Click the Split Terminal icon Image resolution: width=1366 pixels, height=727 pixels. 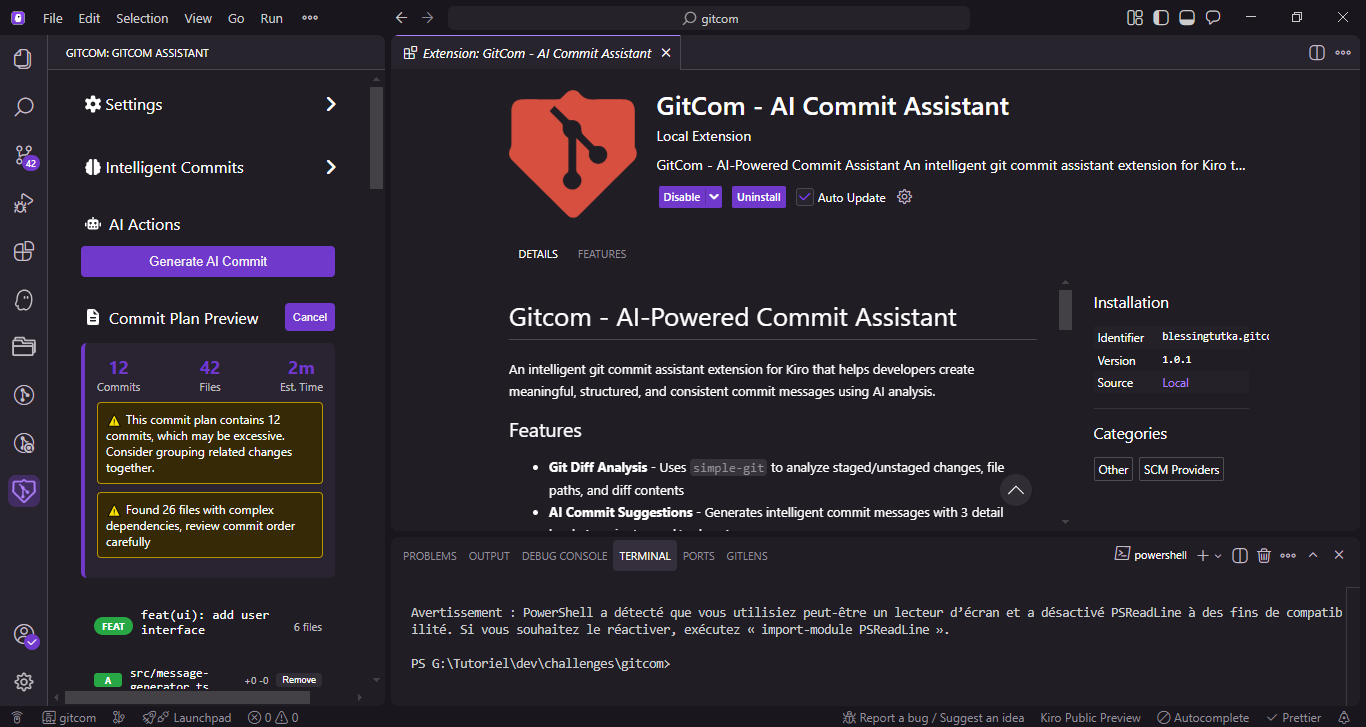pyautogui.click(x=1239, y=555)
